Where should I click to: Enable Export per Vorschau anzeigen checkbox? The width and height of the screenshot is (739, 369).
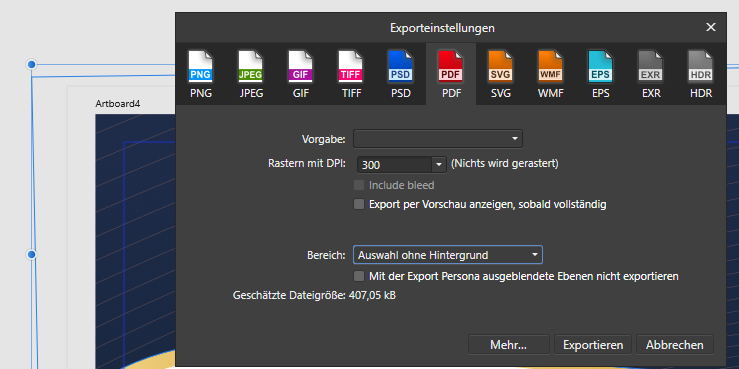tap(359, 205)
